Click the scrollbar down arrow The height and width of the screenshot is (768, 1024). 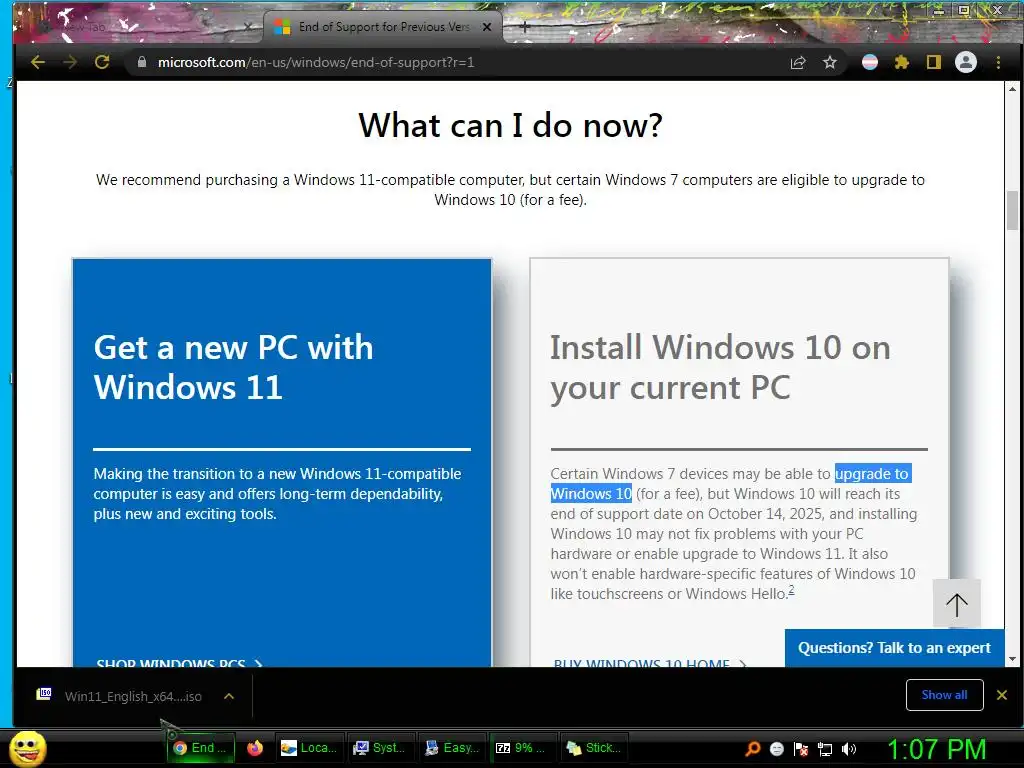click(1012, 660)
